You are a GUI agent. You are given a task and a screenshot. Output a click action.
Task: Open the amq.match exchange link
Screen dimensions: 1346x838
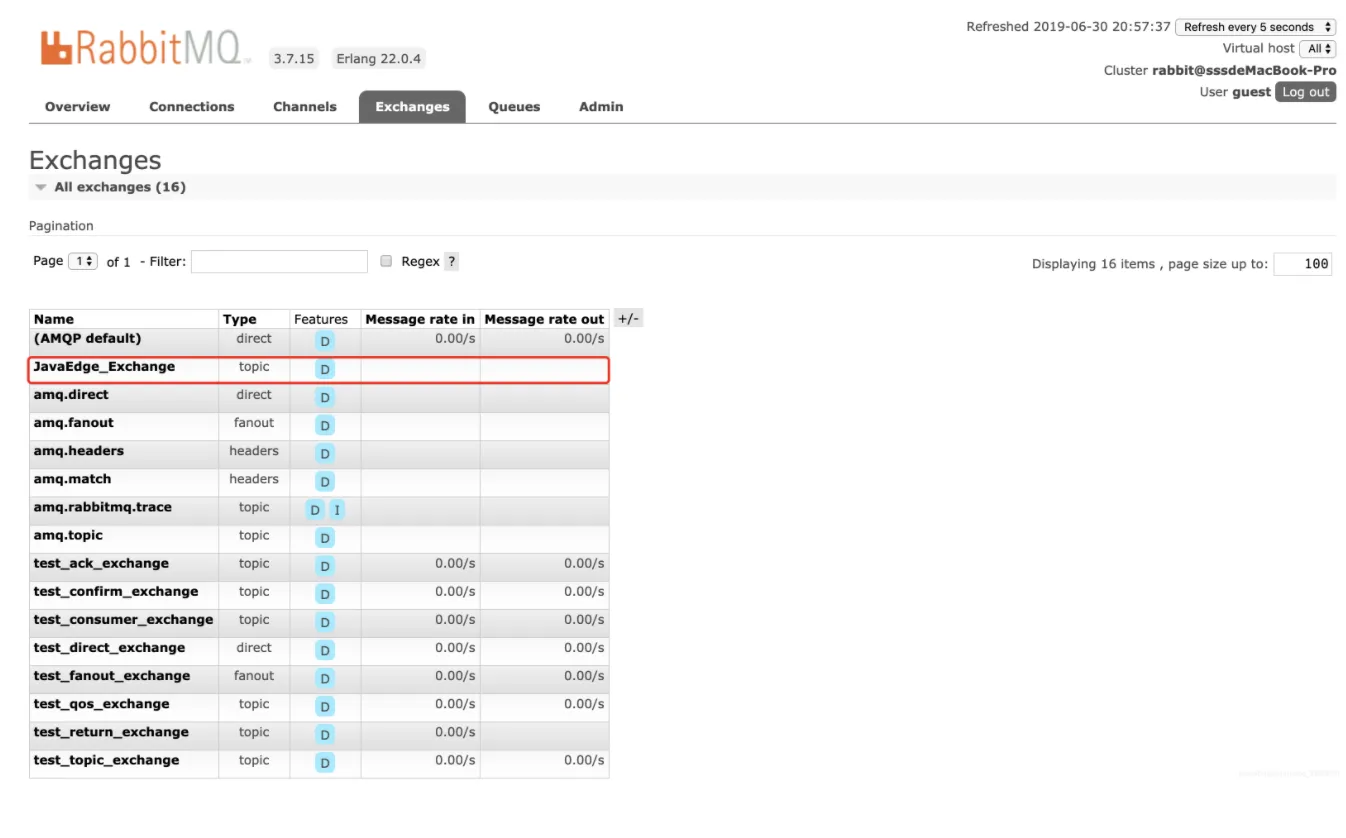point(72,479)
